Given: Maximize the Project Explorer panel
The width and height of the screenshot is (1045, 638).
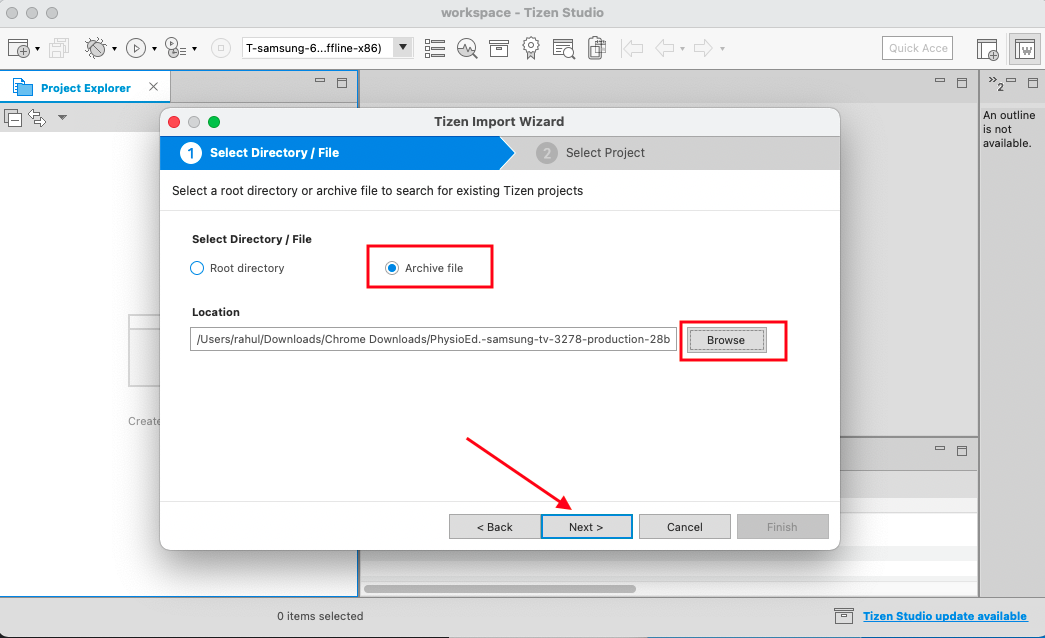Looking at the screenshot, I should pyautogui.click(x=342, y=83).
